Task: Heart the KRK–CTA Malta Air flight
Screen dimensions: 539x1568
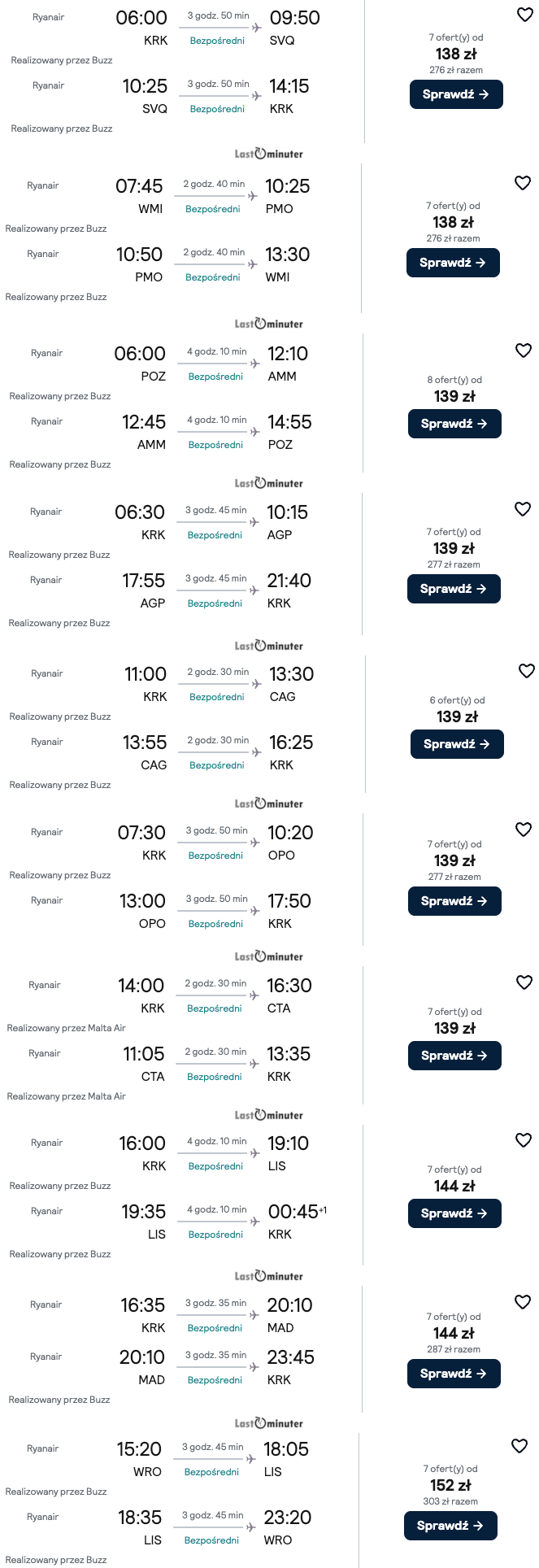Action: (524, 982)
